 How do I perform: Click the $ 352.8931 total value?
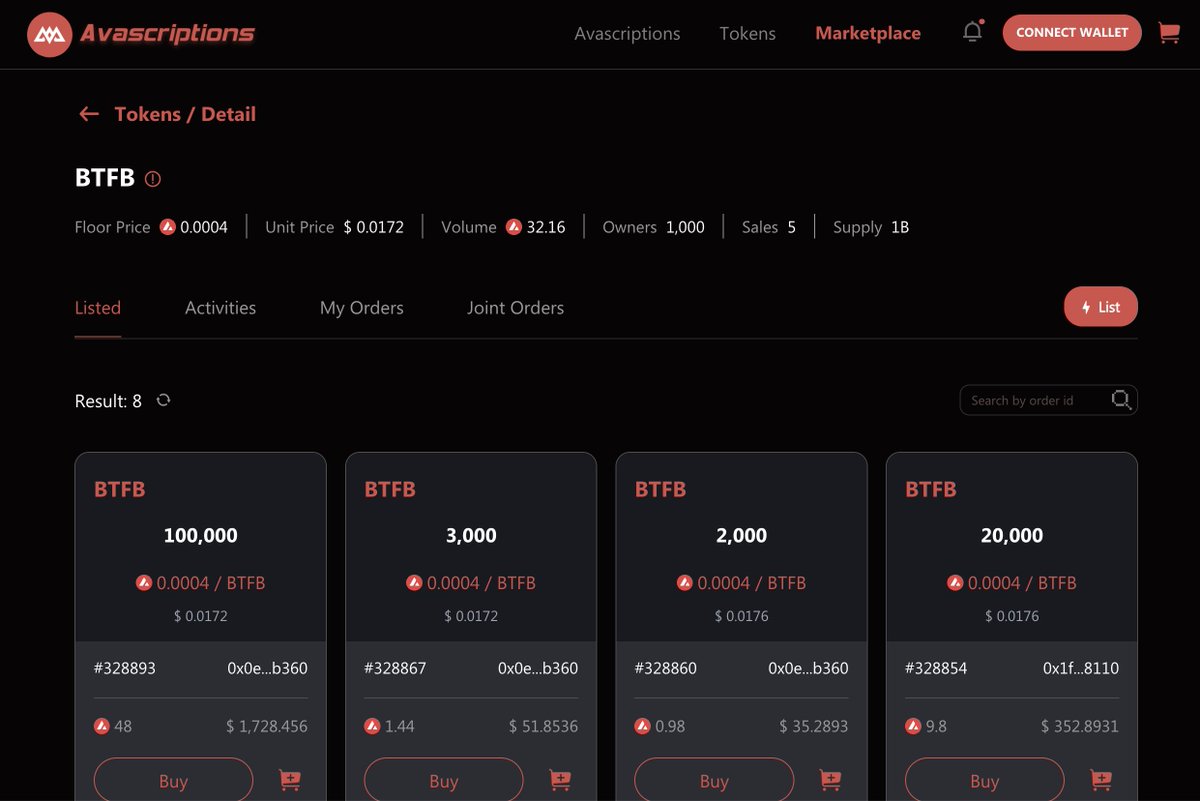tap(1080, 726)
